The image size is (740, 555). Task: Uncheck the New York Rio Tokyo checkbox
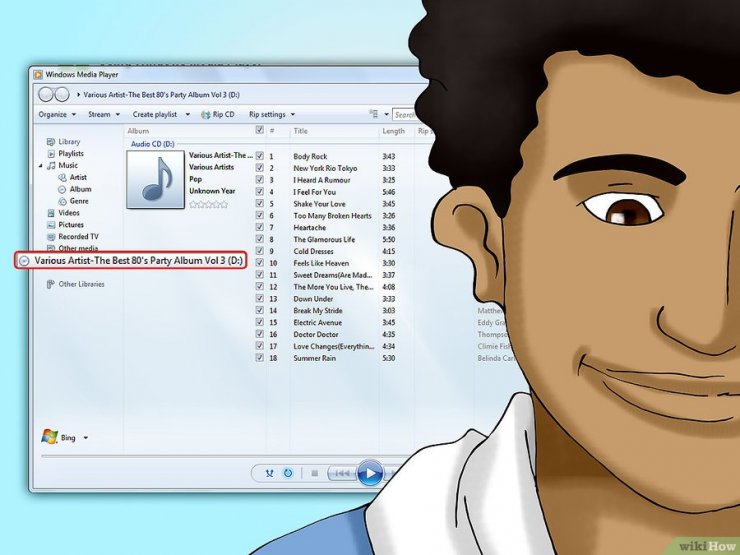[260, 168]
